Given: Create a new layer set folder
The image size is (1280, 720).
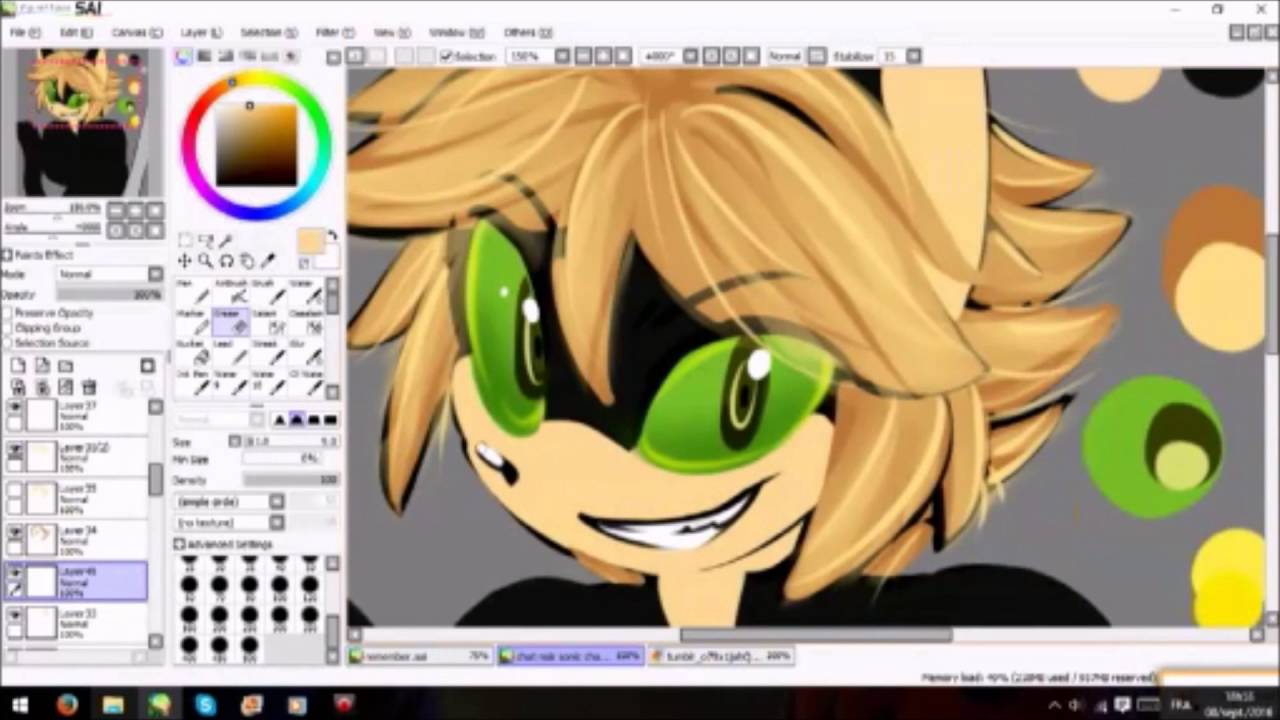Looking at the screenshot, I should point(66,365).
